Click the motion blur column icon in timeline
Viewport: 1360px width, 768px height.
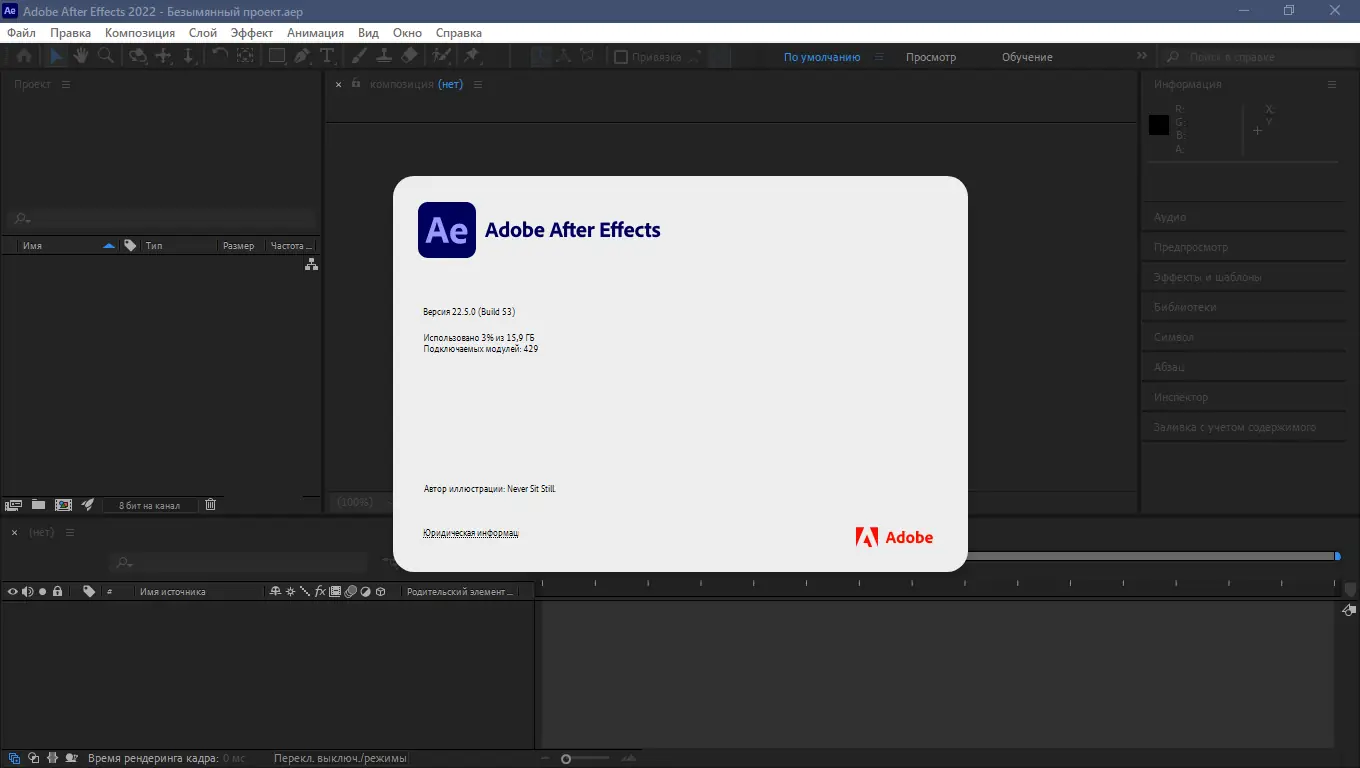point(351,591)
